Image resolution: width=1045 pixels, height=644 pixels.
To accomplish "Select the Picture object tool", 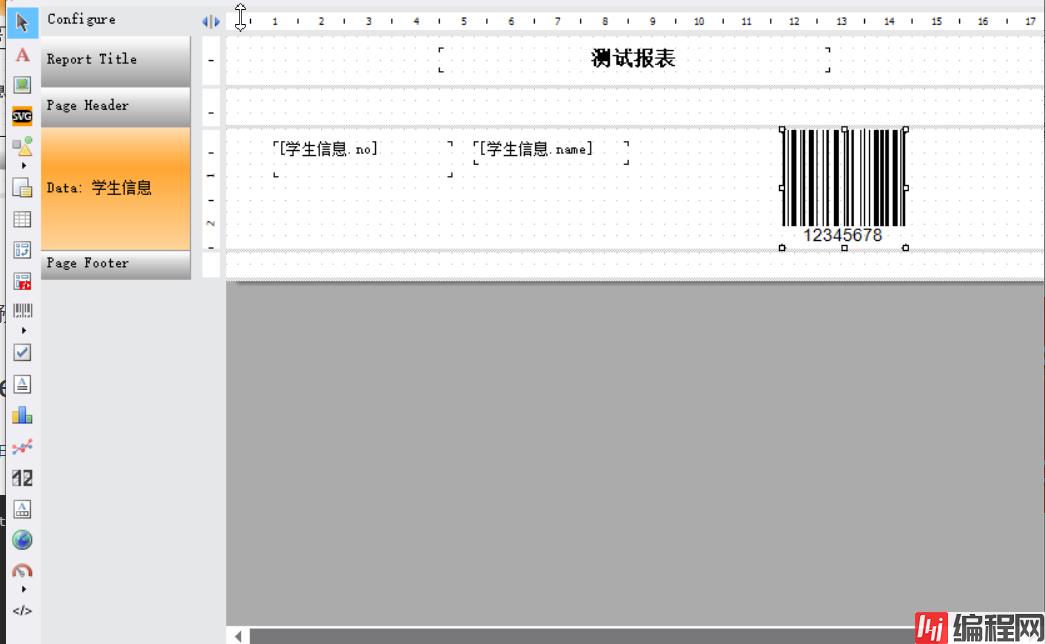I will click(x=22, y=85).
